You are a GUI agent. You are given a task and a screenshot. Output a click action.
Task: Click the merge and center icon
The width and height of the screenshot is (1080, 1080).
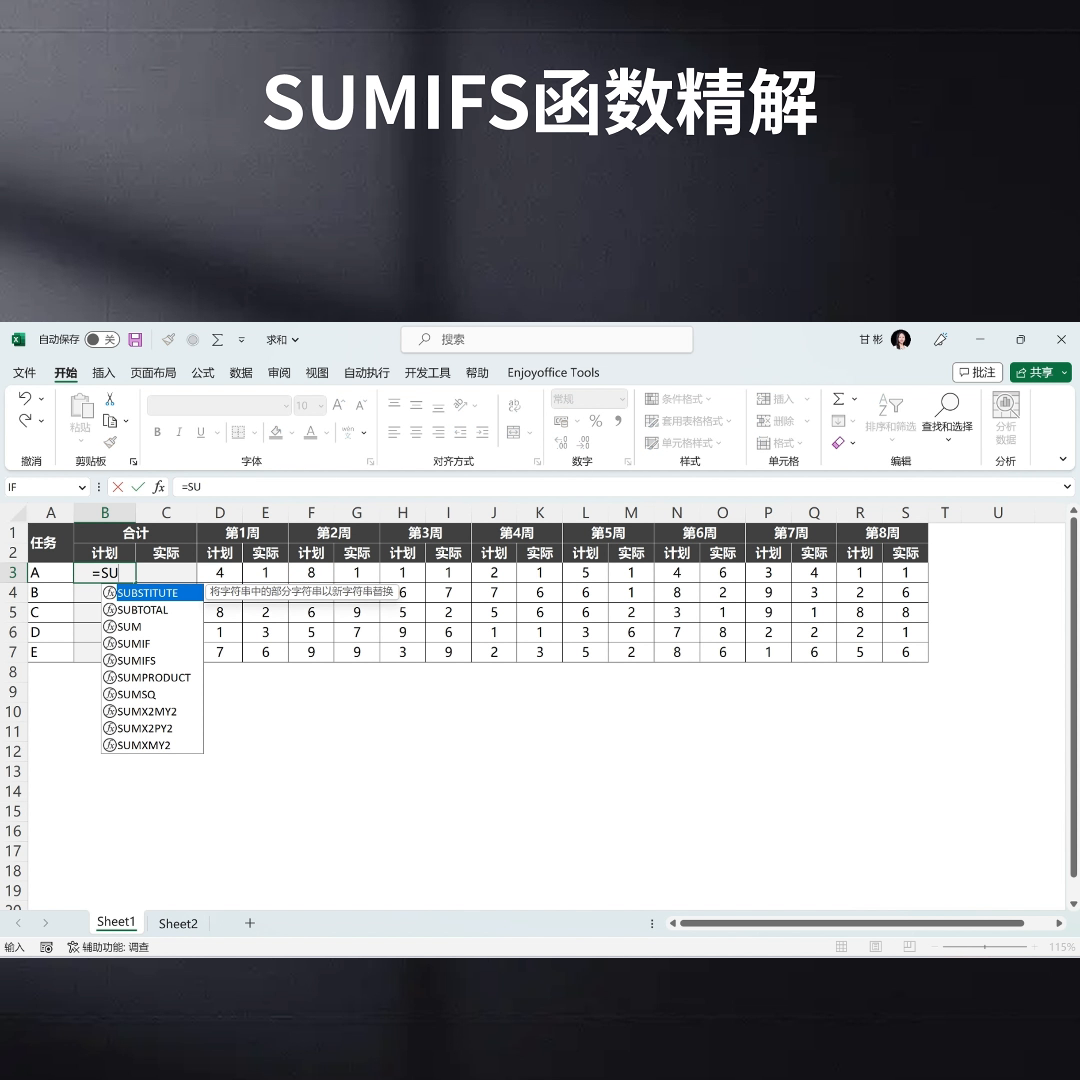point(513,432)
